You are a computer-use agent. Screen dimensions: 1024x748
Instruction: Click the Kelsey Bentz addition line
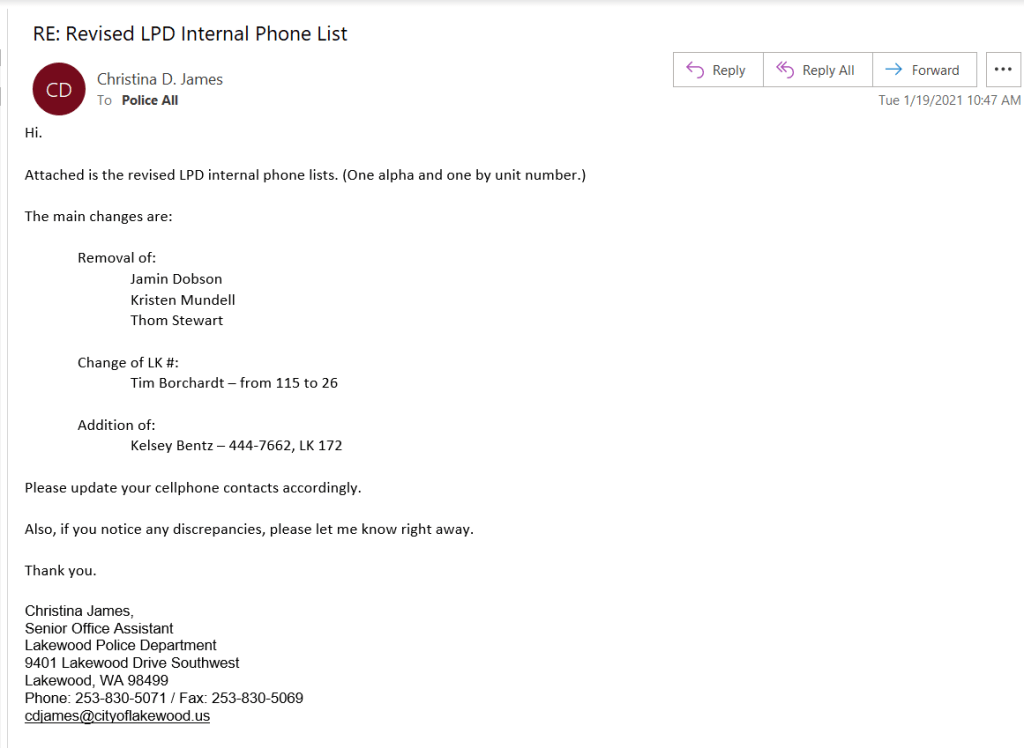point(236,446)
